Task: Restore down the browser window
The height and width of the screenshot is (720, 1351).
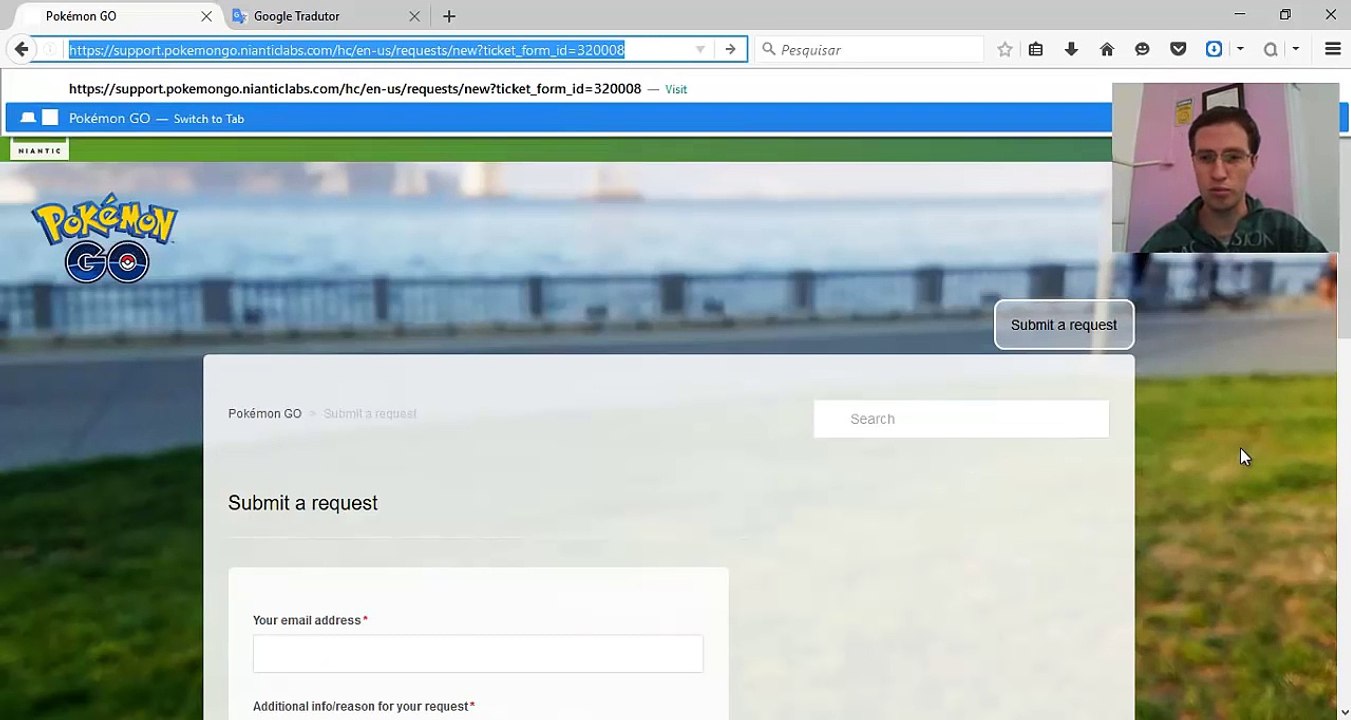Action: click(1285, 15)
